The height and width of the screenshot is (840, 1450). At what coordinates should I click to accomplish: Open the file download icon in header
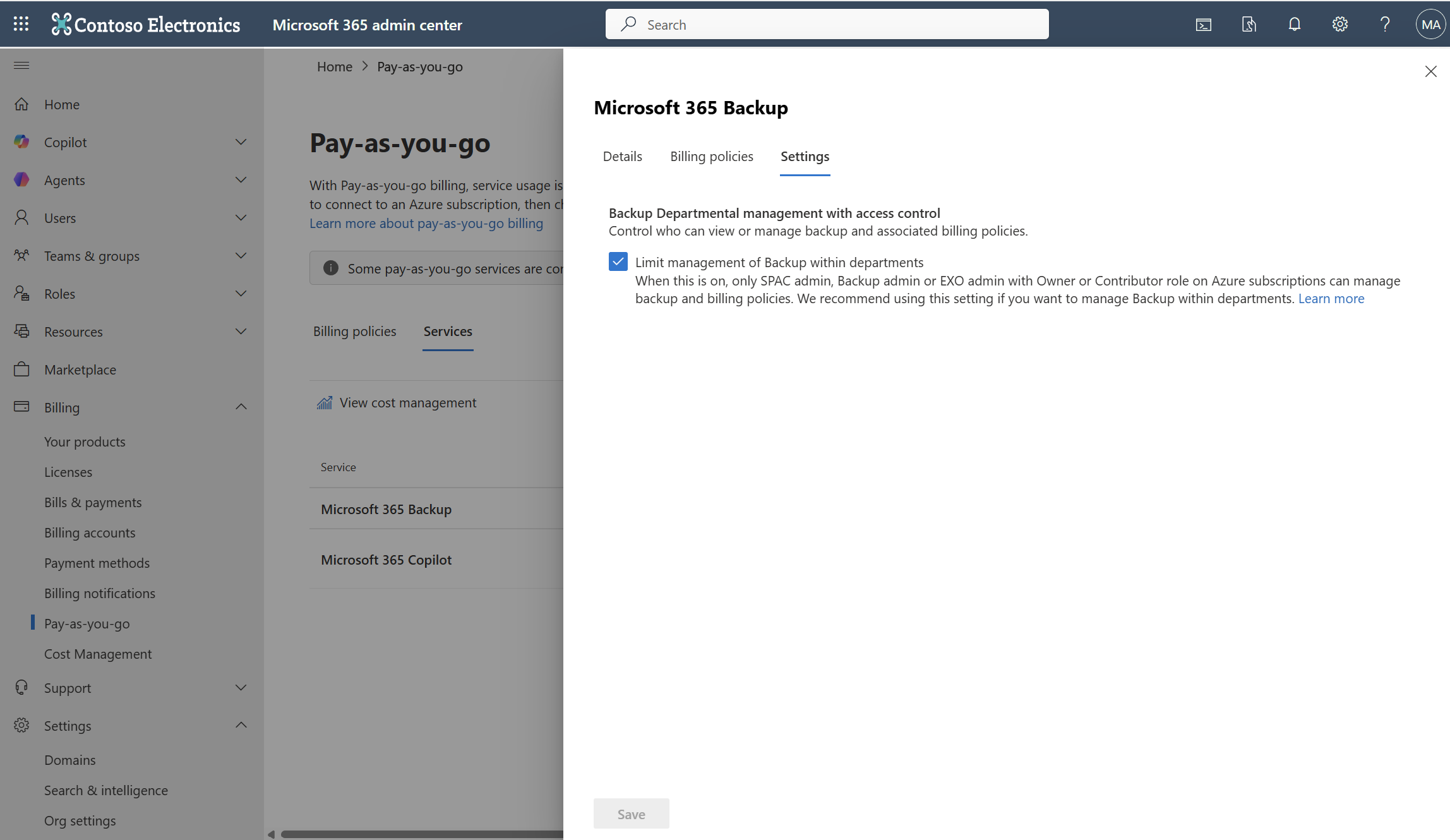(1249, 25)
